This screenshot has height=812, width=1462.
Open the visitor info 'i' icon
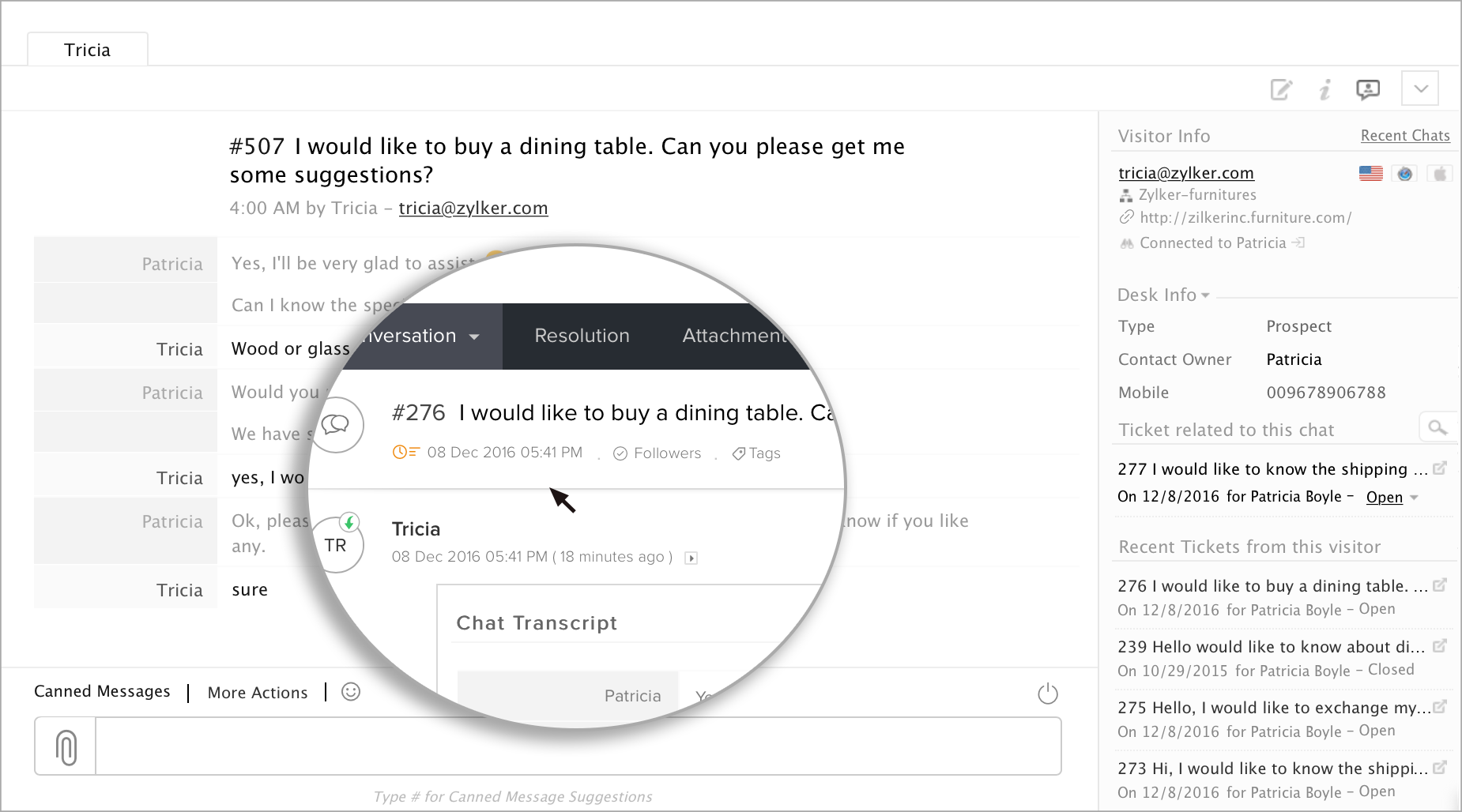pos(1325,89)
